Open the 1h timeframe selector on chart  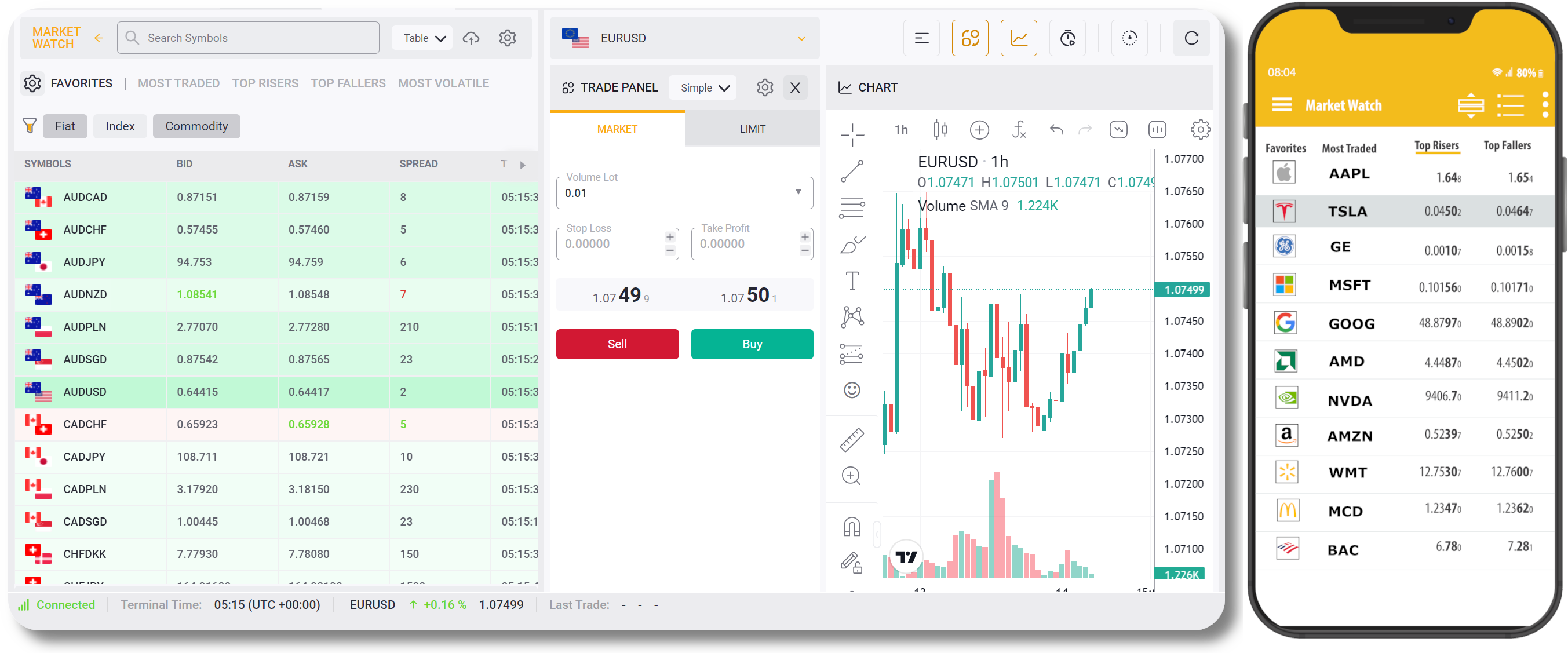click(x=901, y=129)
